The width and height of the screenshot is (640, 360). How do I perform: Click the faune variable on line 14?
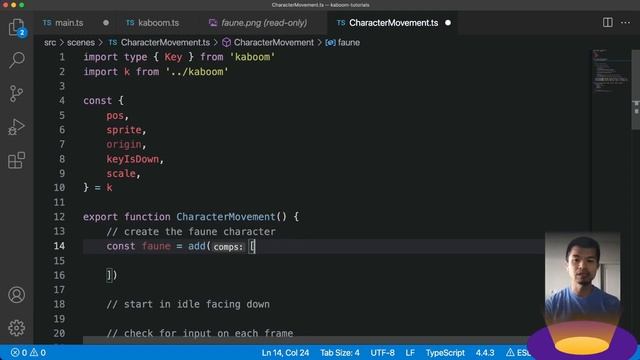[x=156, y=246]
